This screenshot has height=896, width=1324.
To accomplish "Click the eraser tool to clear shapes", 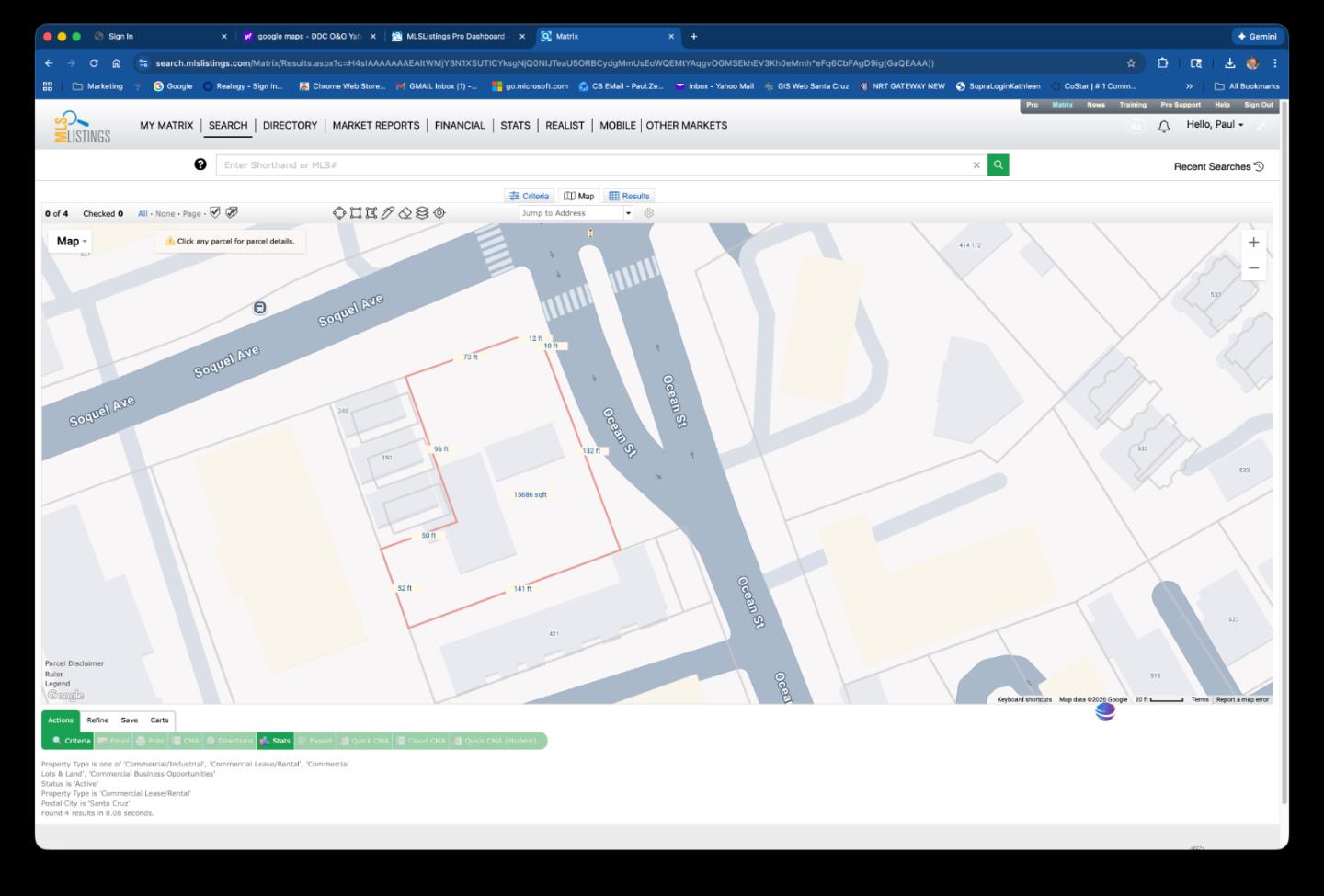I will point(405,213).
